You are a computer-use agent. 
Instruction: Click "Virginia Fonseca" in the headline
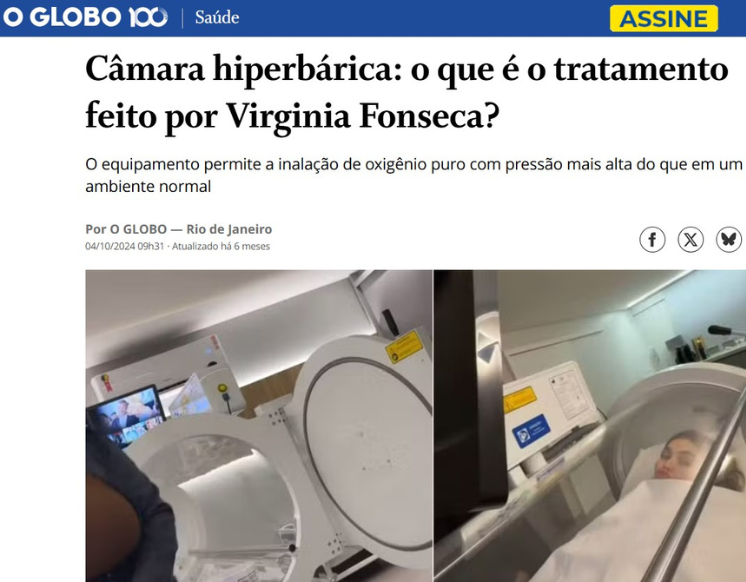[x=362, y=115]
